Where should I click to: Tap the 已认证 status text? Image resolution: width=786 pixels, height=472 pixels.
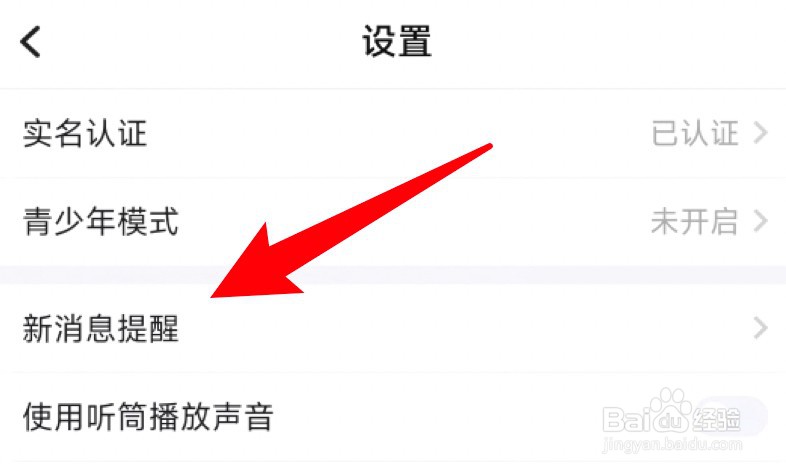[695, 133]
